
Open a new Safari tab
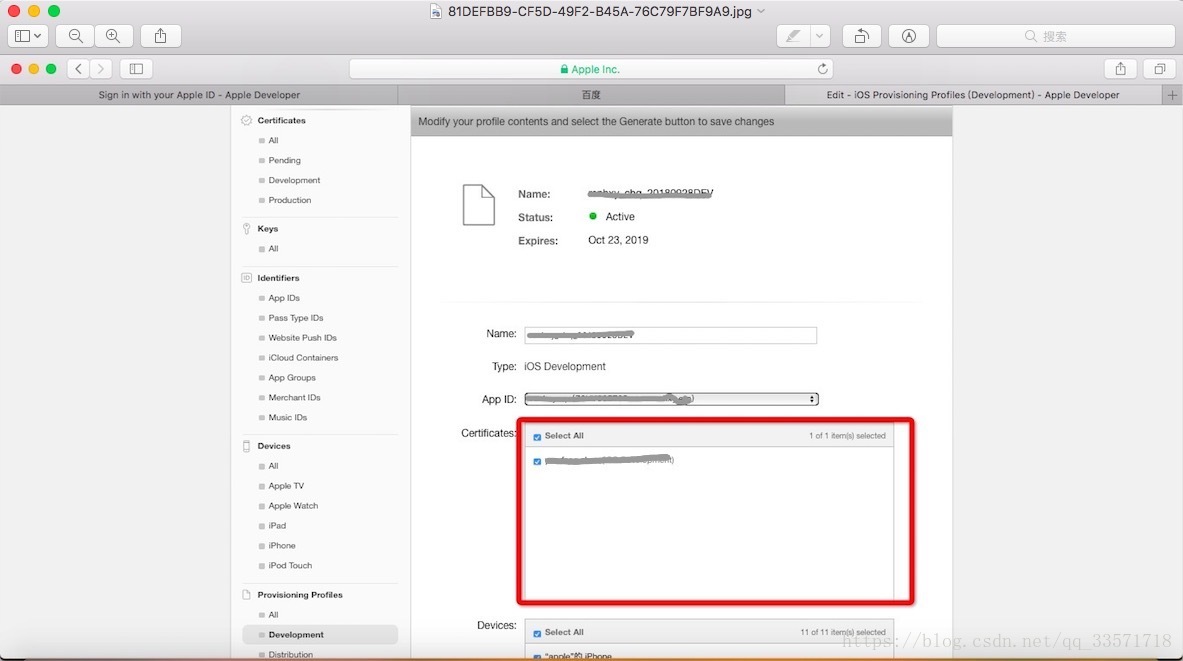point(1172,95)
